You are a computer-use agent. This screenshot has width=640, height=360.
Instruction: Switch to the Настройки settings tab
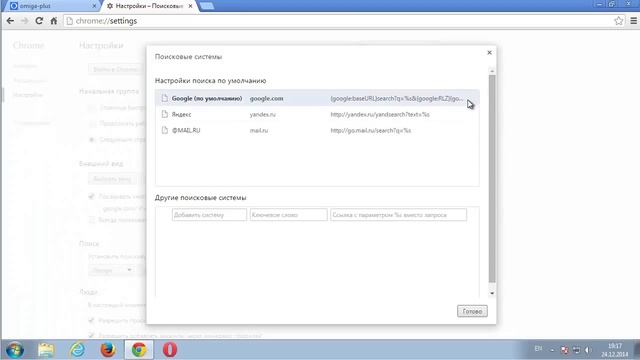(149, 6)
